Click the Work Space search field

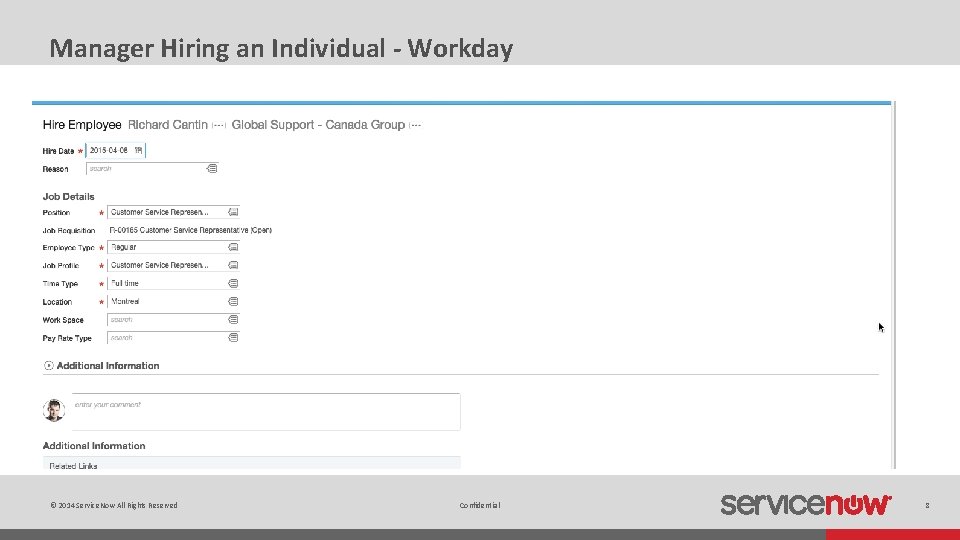[173, 320]
